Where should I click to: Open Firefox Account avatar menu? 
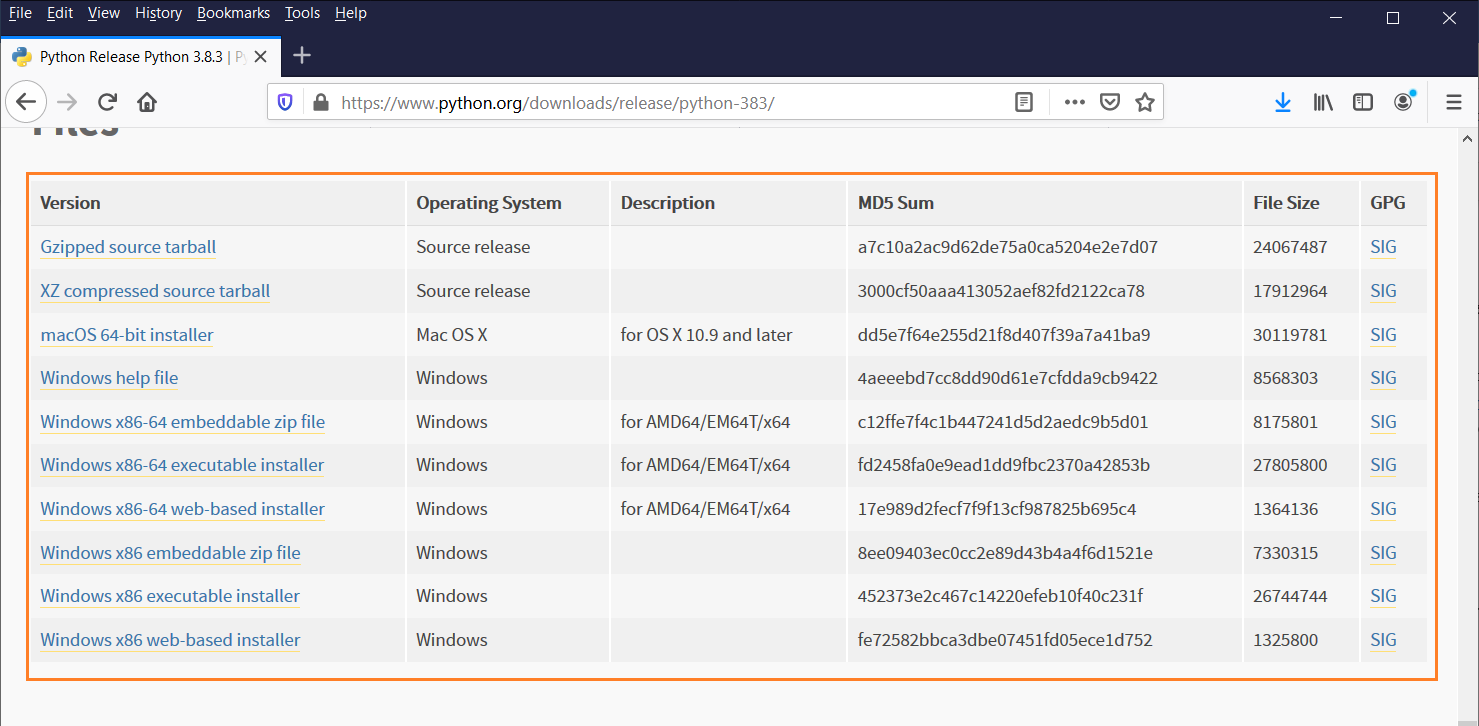click(1404, 102)
